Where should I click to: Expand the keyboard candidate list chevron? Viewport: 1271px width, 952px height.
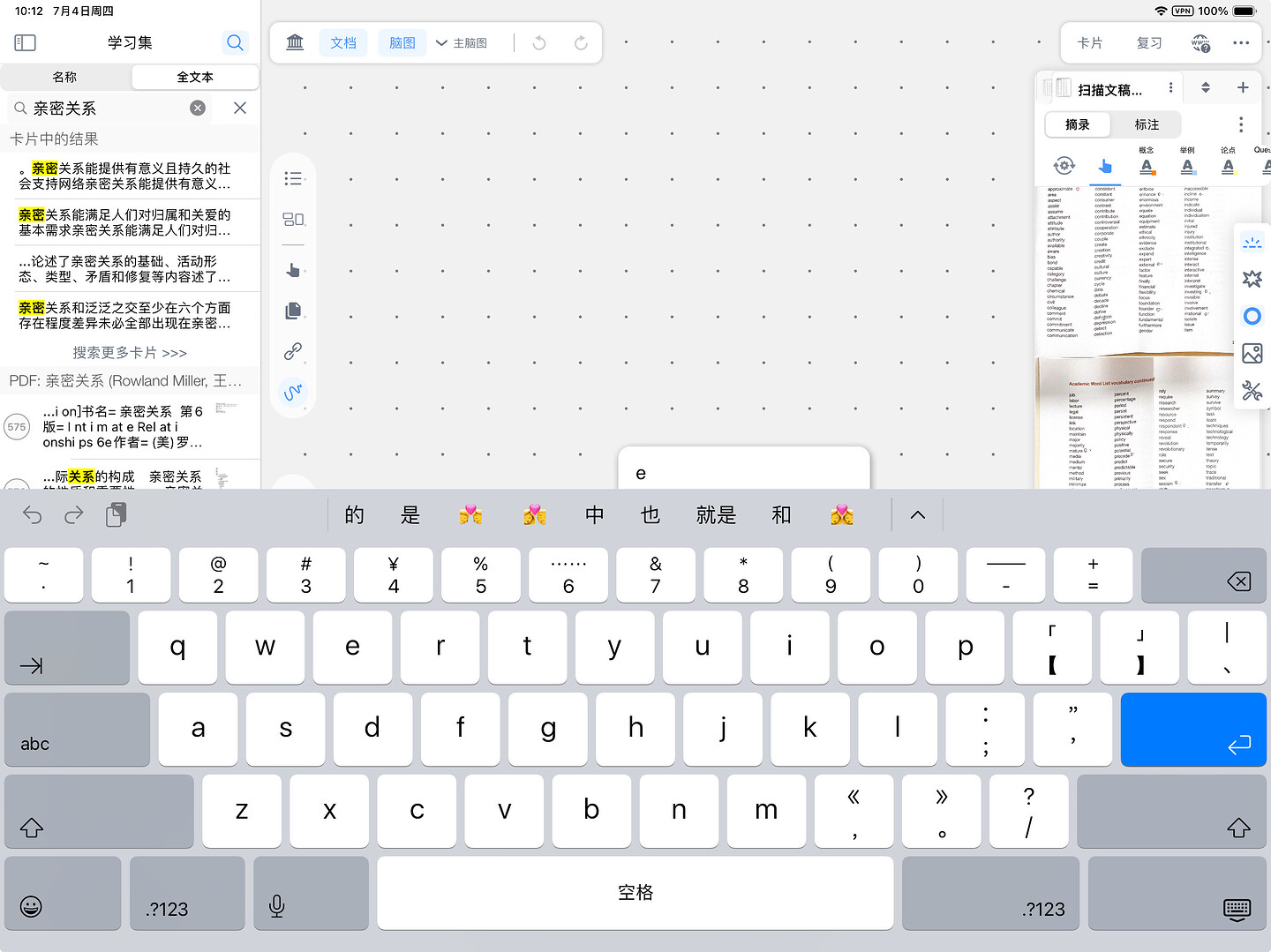[918, 515]
